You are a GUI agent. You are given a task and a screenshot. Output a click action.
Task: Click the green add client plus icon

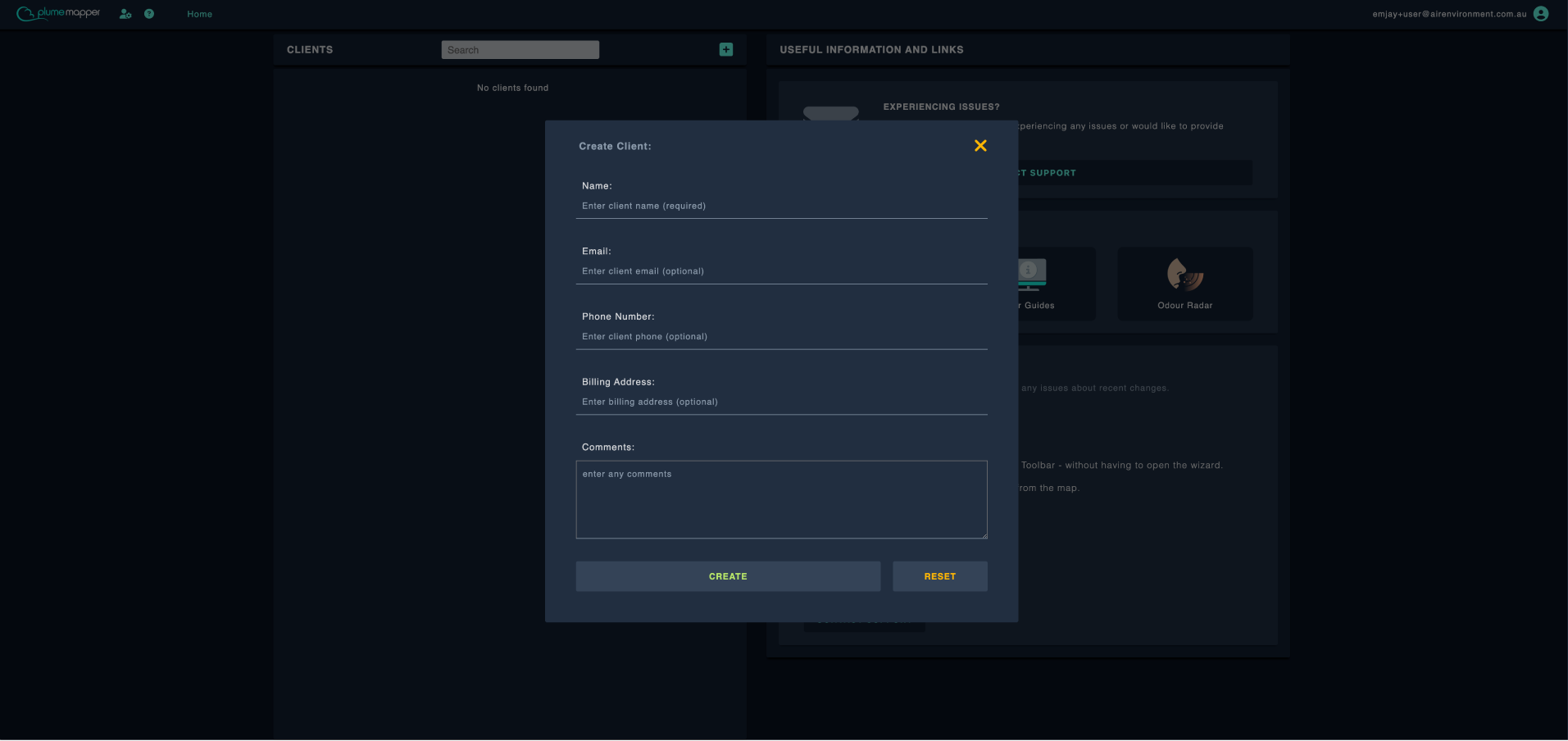[x=726, y=49]
